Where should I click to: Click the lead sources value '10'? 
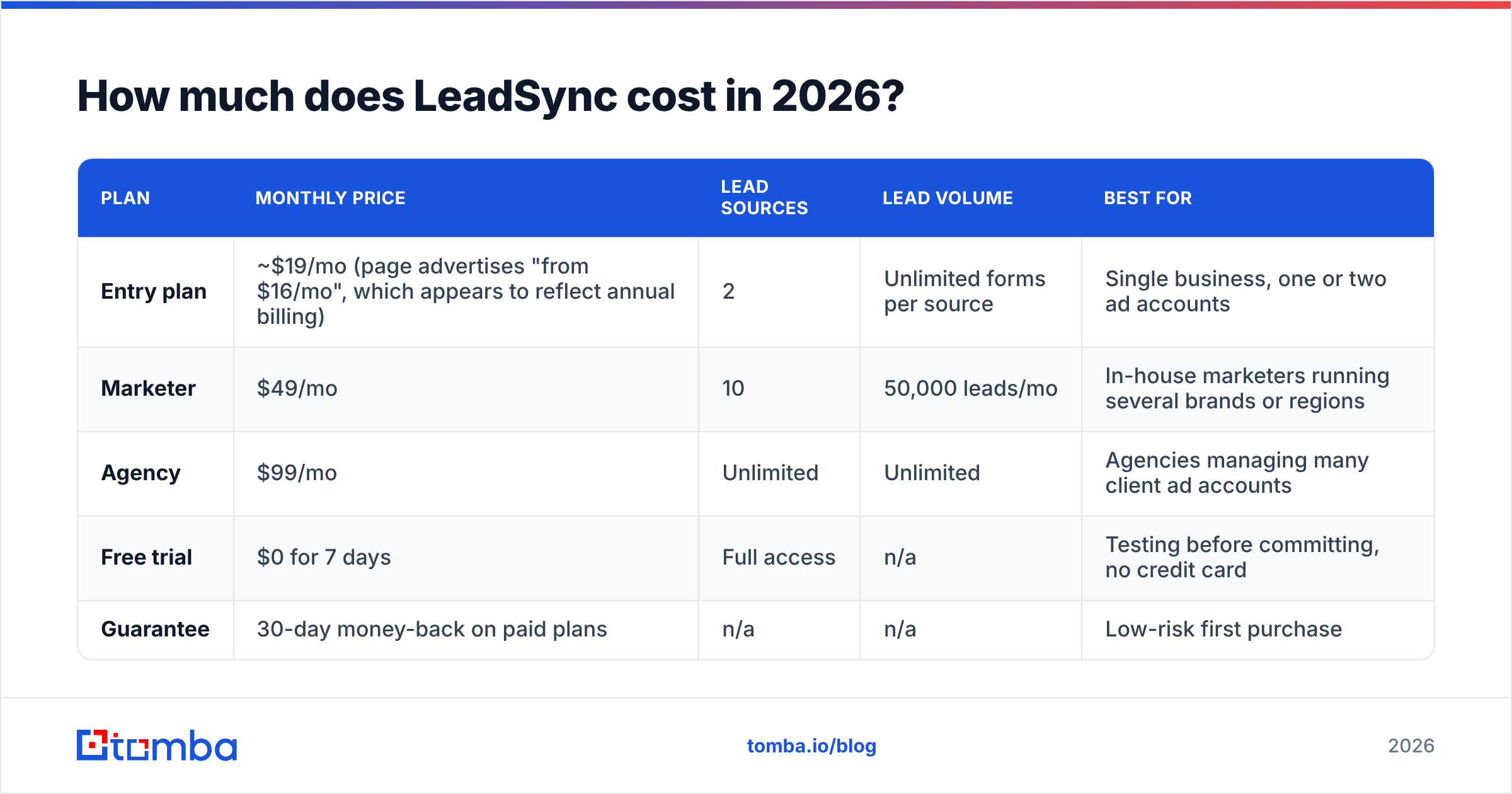click(x=733, y=388)
